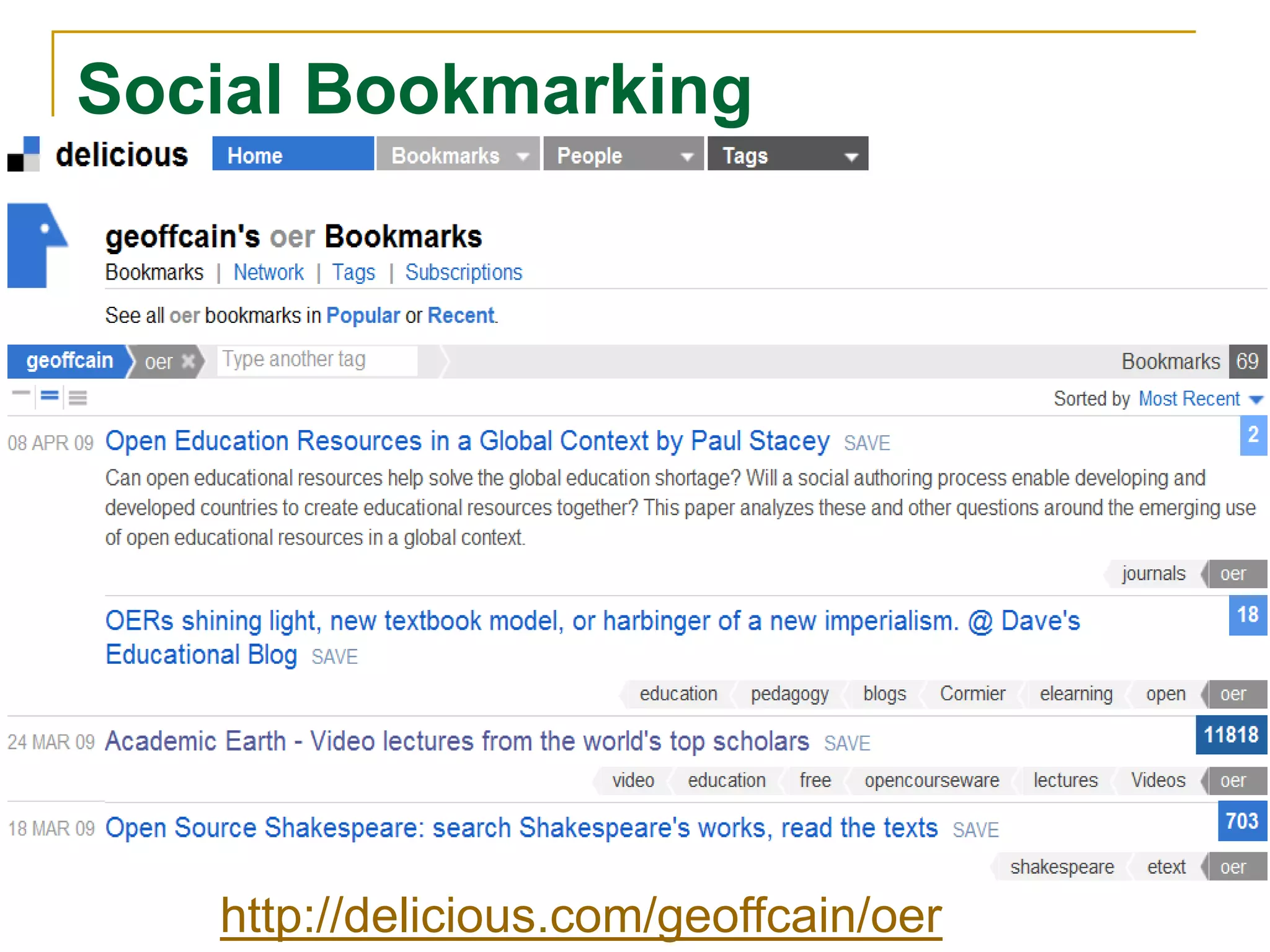
Task: Click the delicious logo icon
Action: click(x=24, y=154)
